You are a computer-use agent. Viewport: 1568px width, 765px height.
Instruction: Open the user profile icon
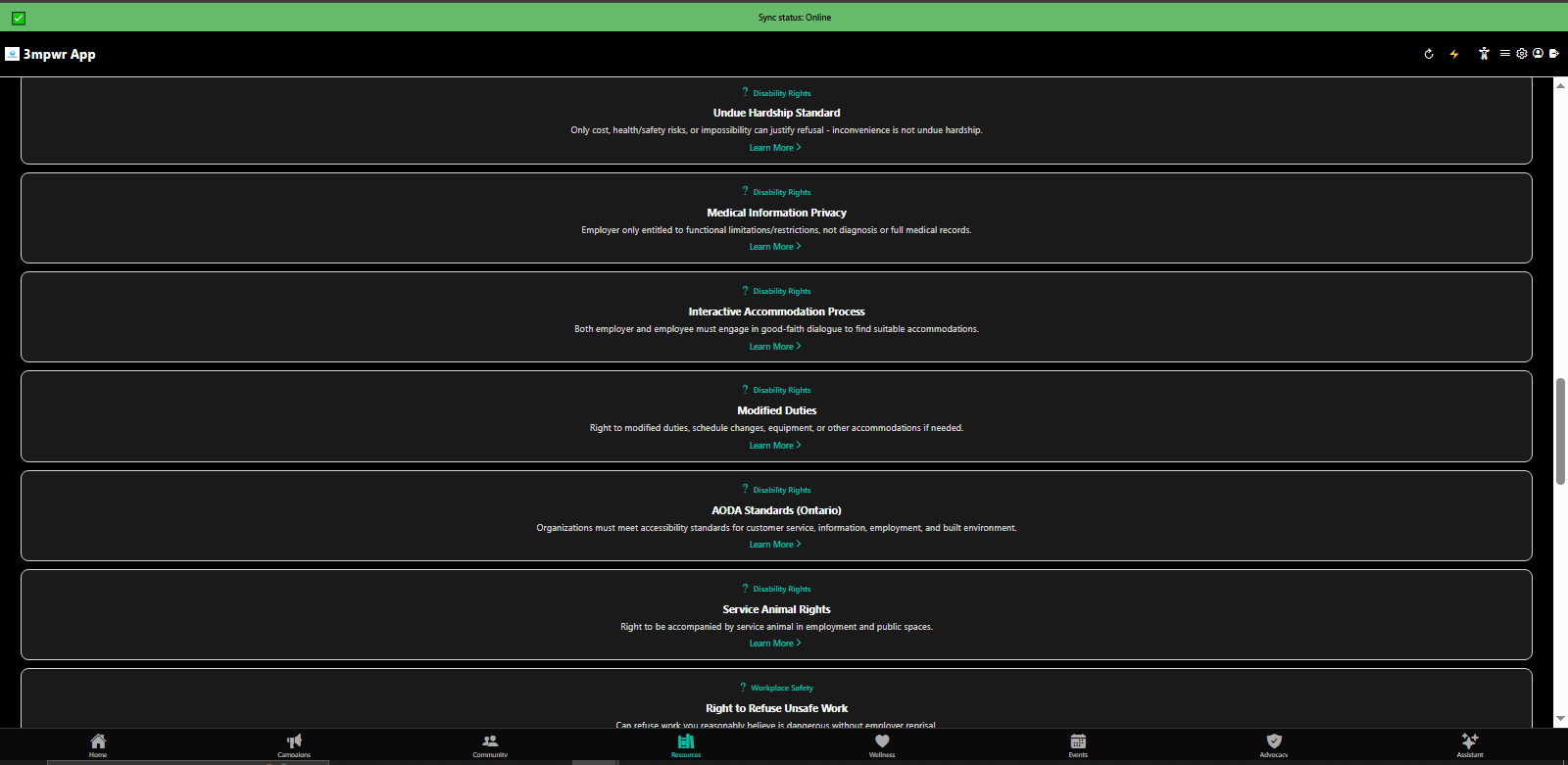[1538, 54]
